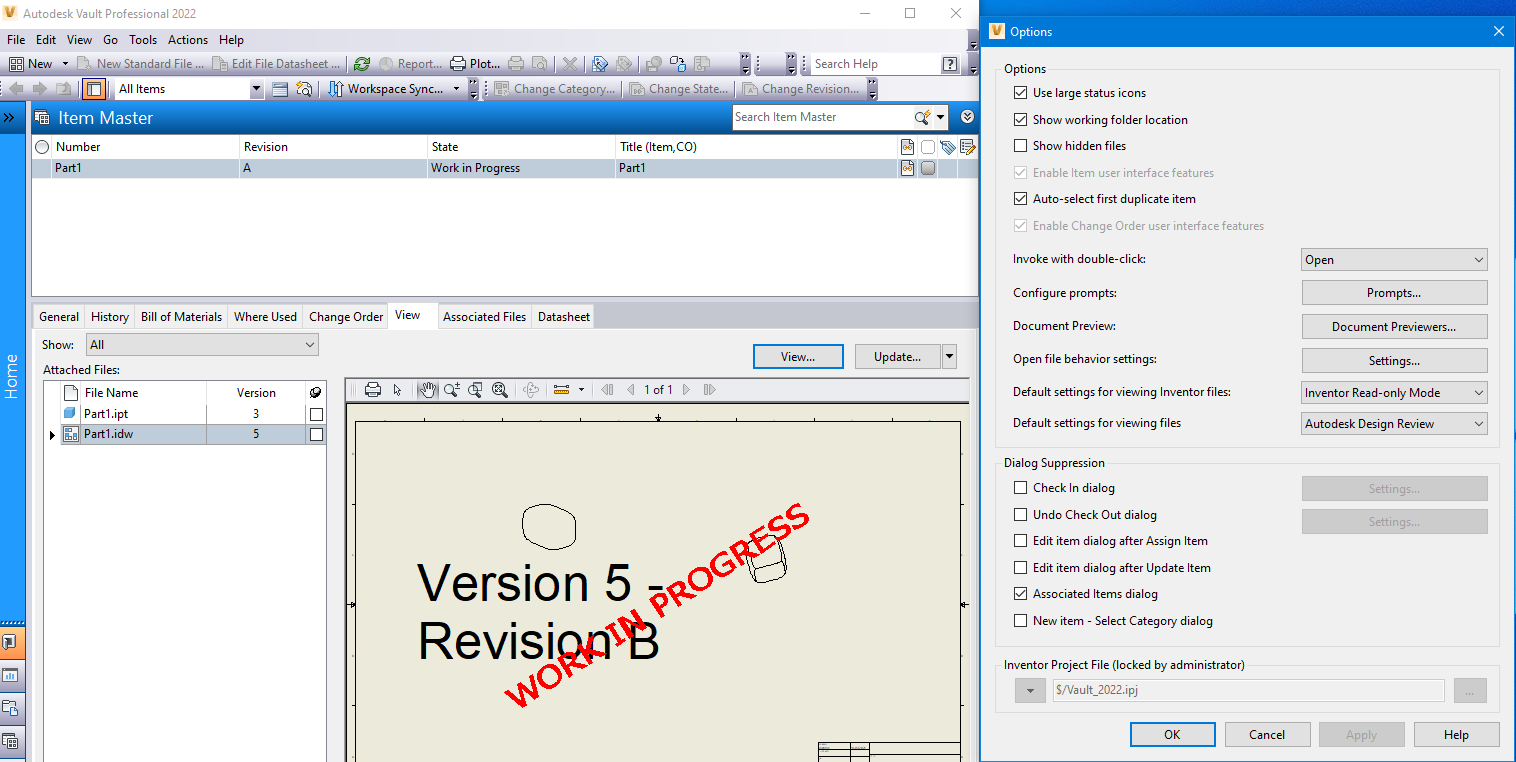This screenshot has height=762, width=1516.
Task: Open the Autodesk Design Review dropdown
Action: pyautogui.click(x=1394, y=424)
